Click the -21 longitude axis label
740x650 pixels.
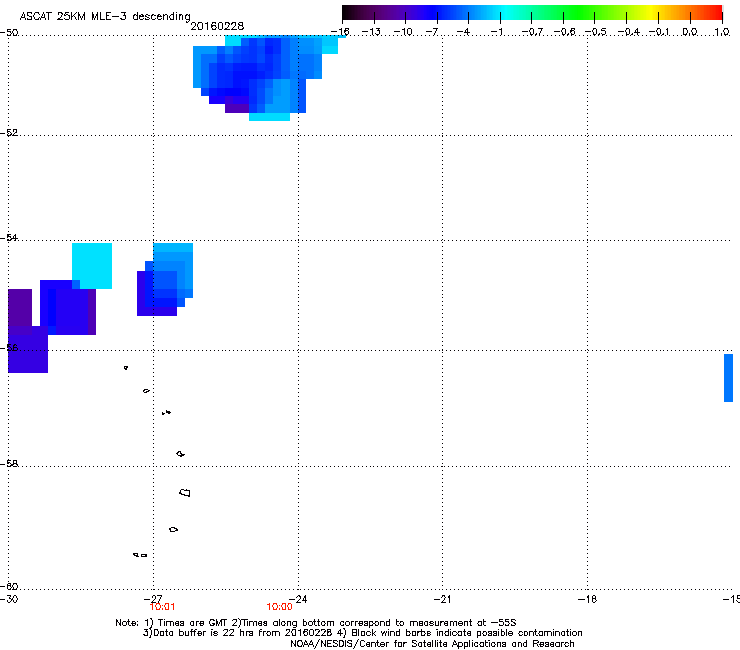pyautogui.click(x=442, y=599)
